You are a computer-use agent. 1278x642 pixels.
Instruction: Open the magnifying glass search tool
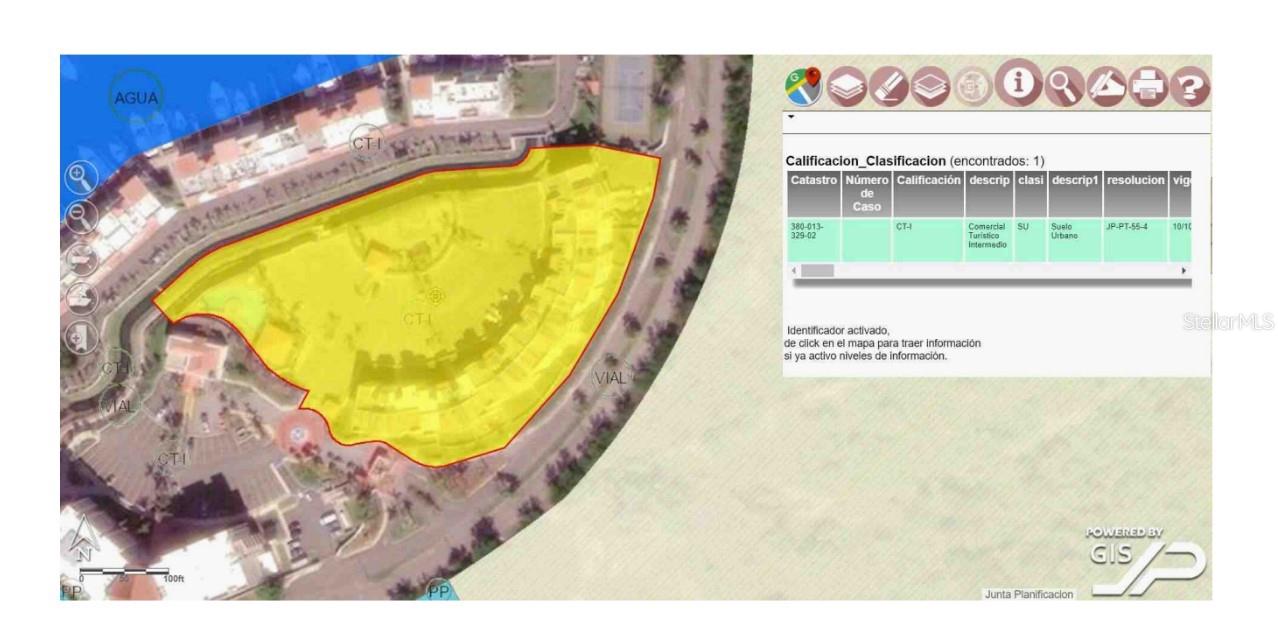click(x=1065, y=89)
